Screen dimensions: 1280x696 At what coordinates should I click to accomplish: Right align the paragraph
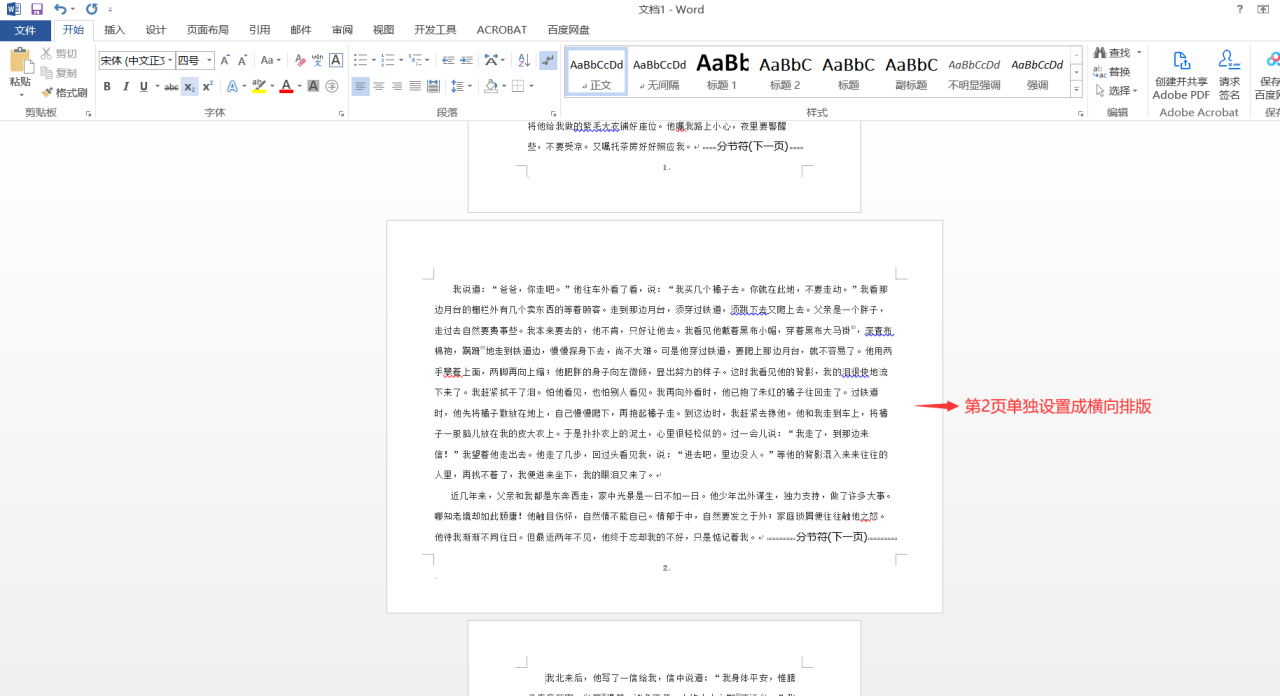coord(397,86)
